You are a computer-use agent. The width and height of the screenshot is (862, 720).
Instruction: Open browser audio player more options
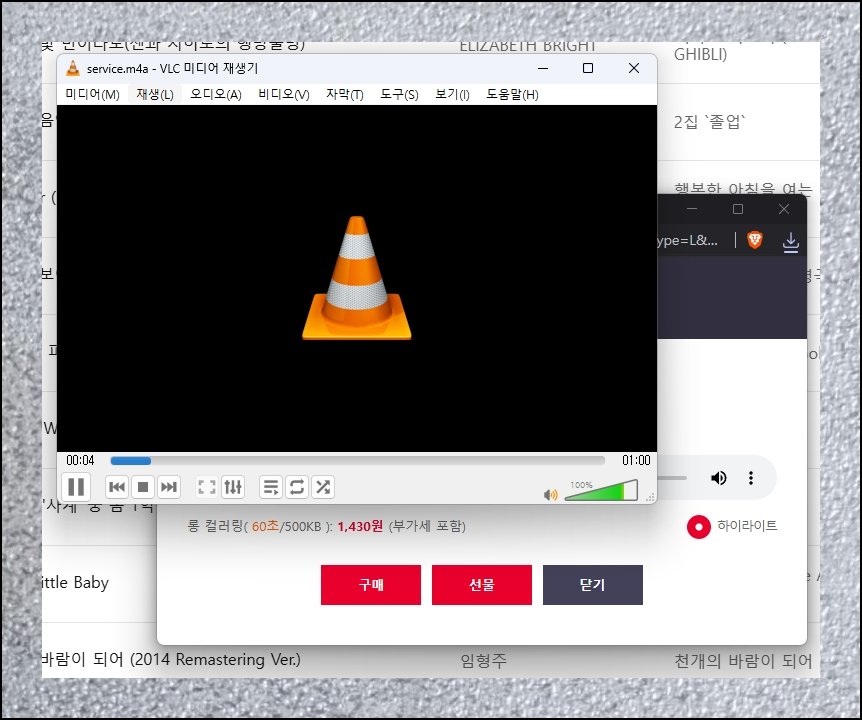[751, 478]
